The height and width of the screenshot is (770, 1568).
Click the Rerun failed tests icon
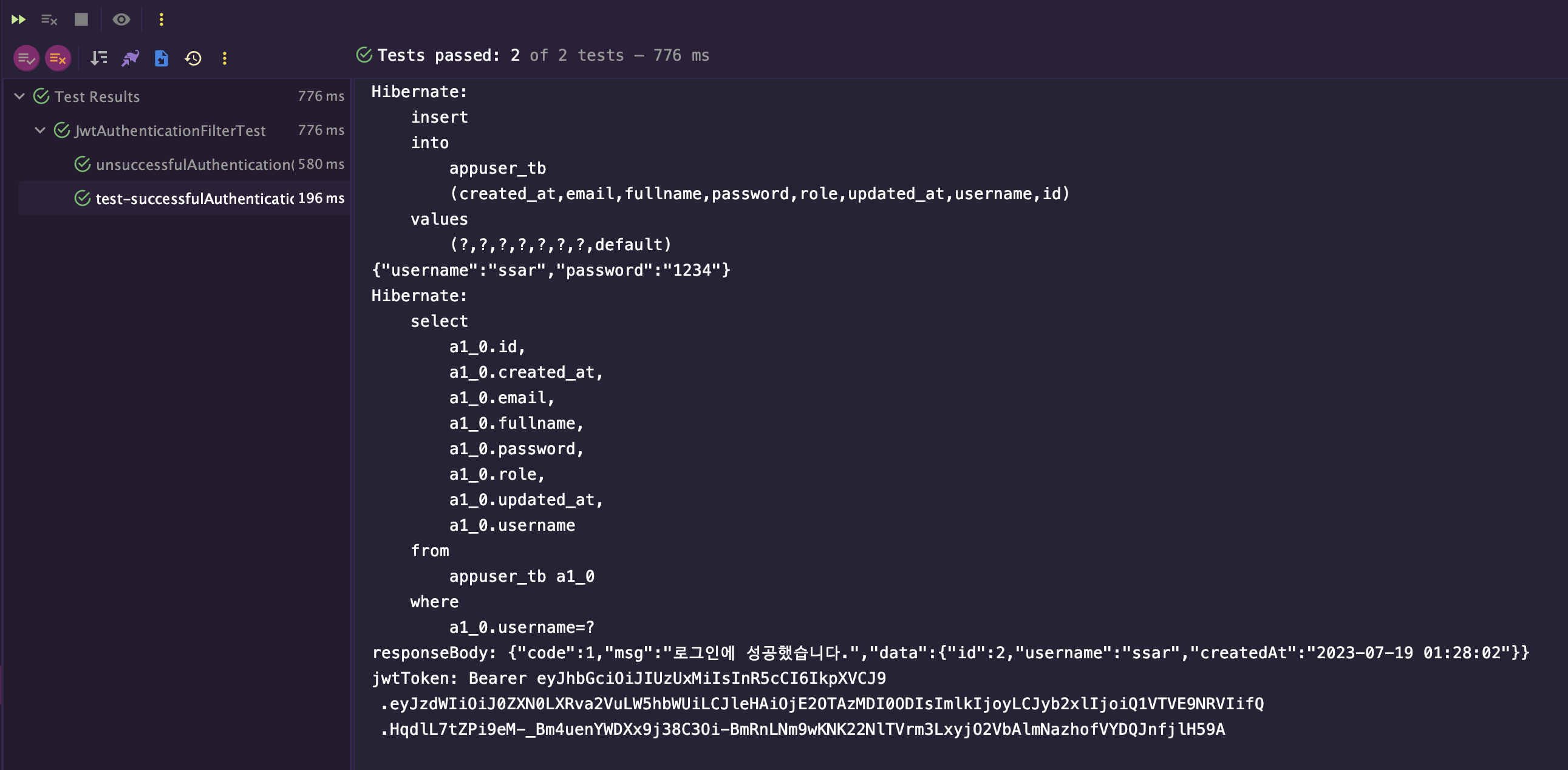click(49, 19)
